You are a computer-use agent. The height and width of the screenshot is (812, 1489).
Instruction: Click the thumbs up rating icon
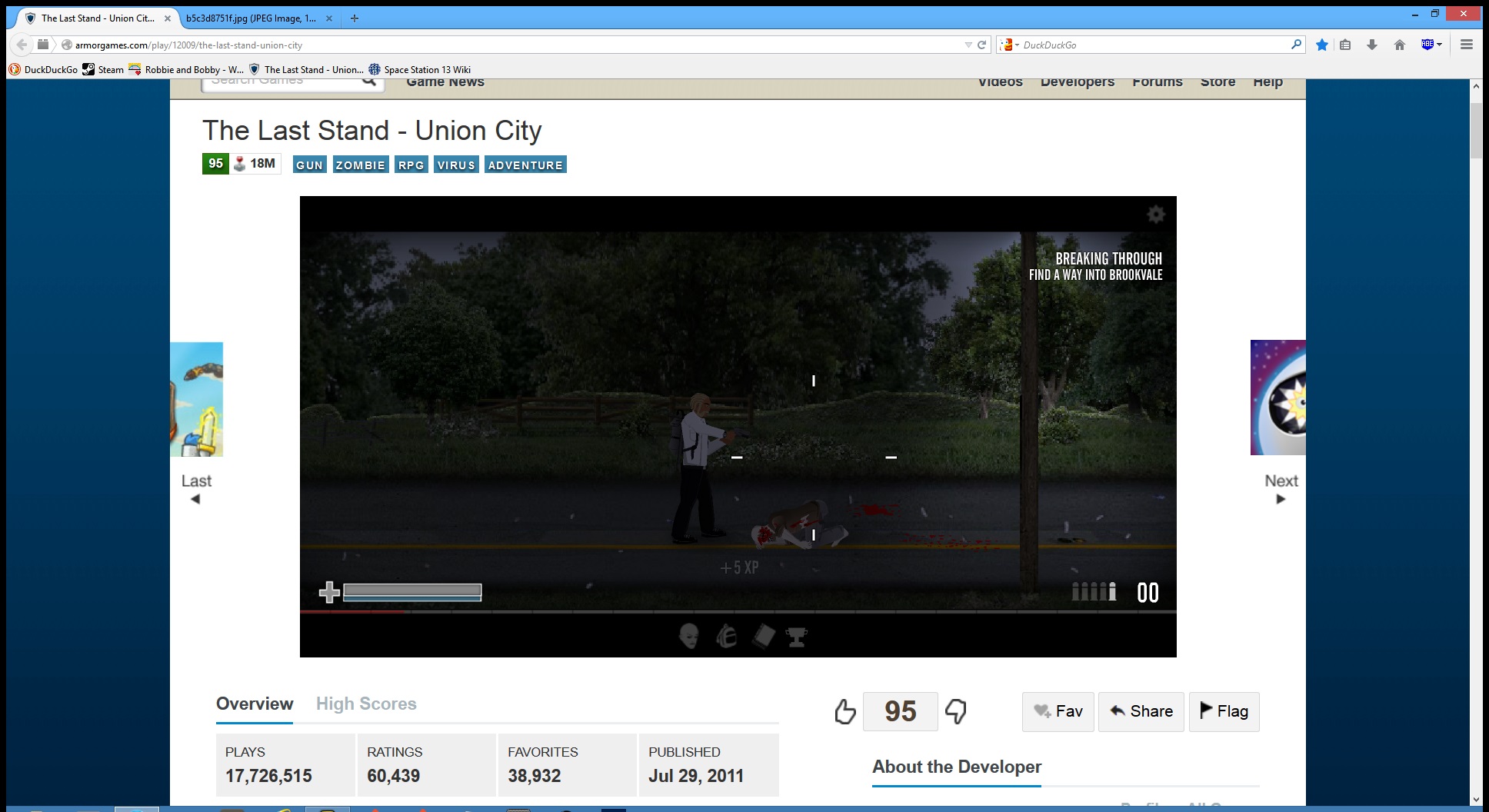(844, 711)
